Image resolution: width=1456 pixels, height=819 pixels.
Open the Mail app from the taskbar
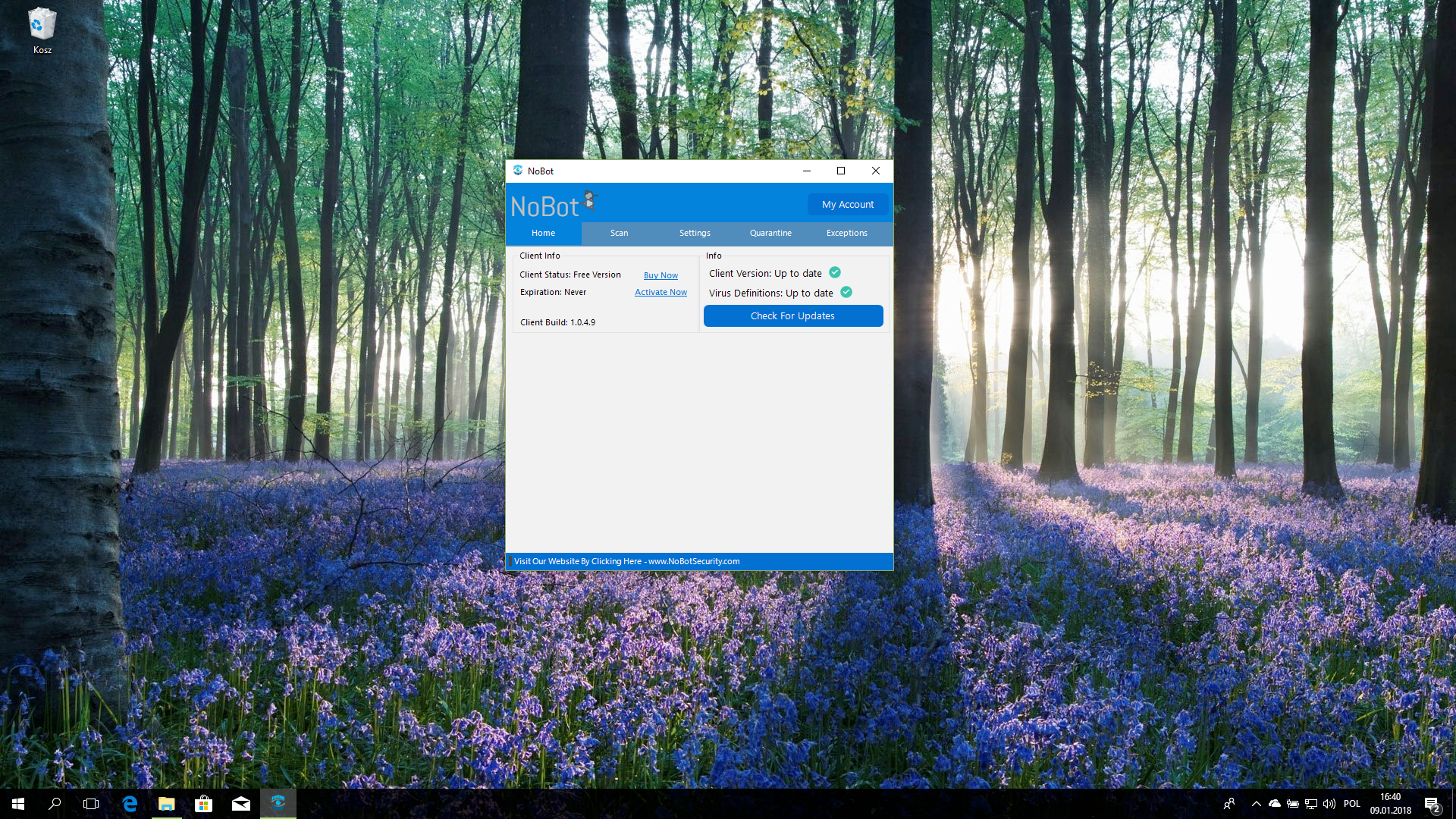(240, 804)
